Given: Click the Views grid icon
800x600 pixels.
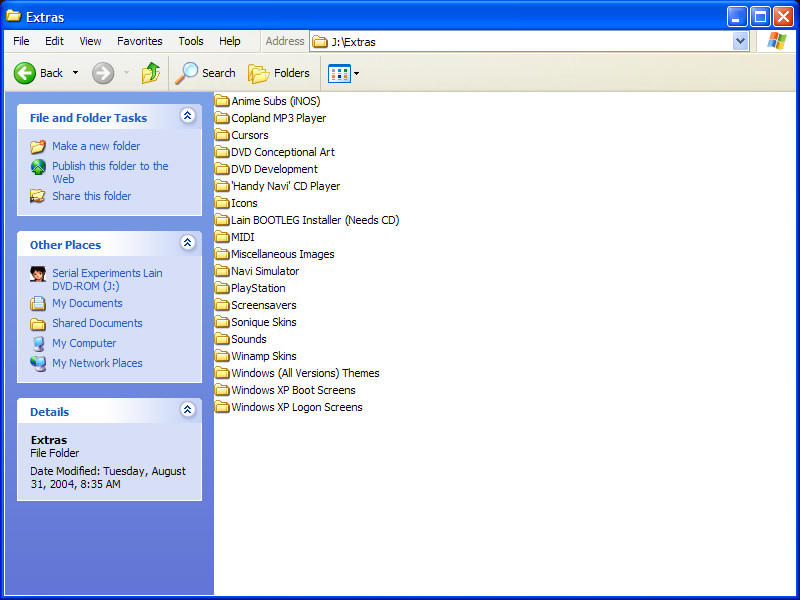Looking at the screenshot, I should (339, 73).
